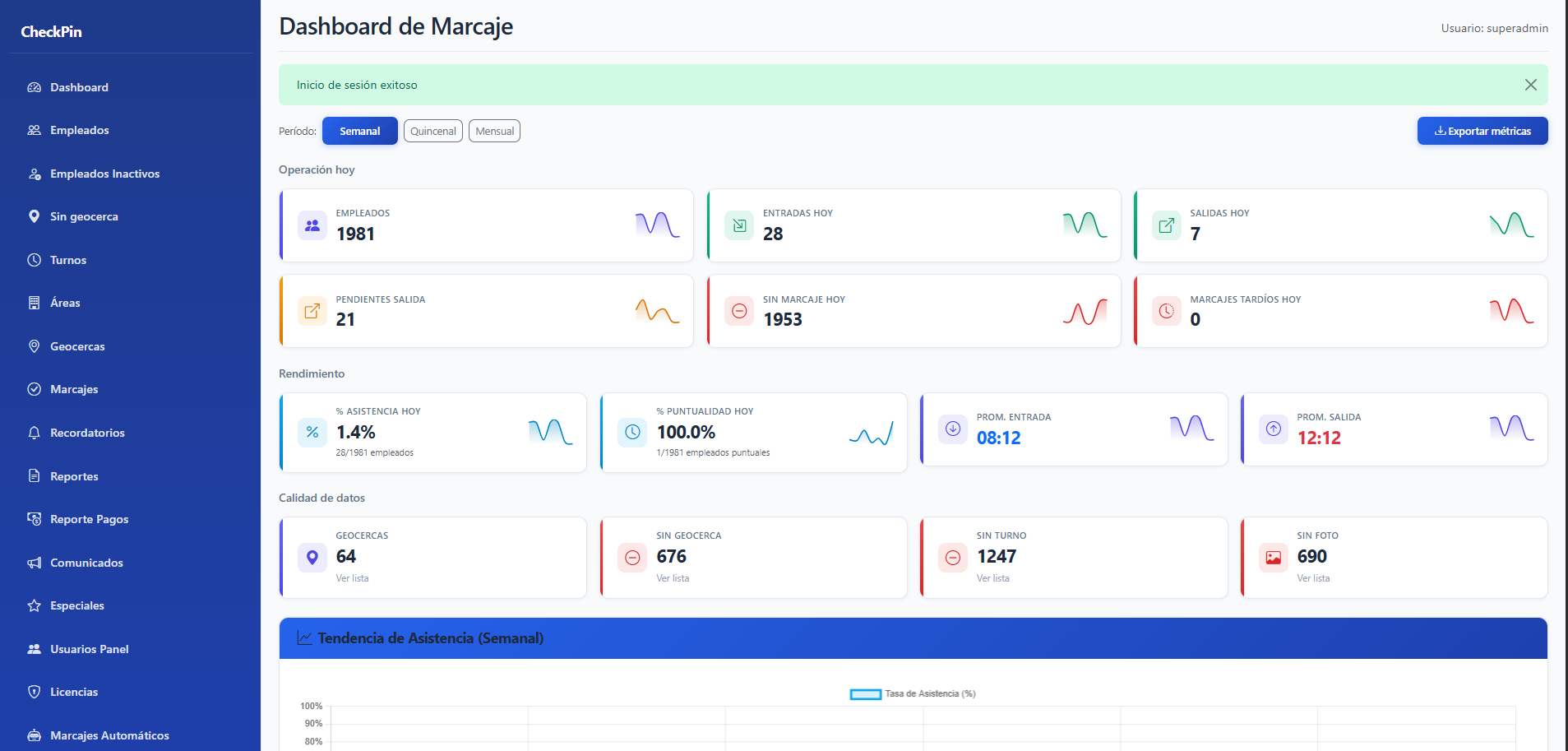Screen dimensions: 1568x751
Task: Click the Entradas Hoy card icon
Action: click(739, 225)
